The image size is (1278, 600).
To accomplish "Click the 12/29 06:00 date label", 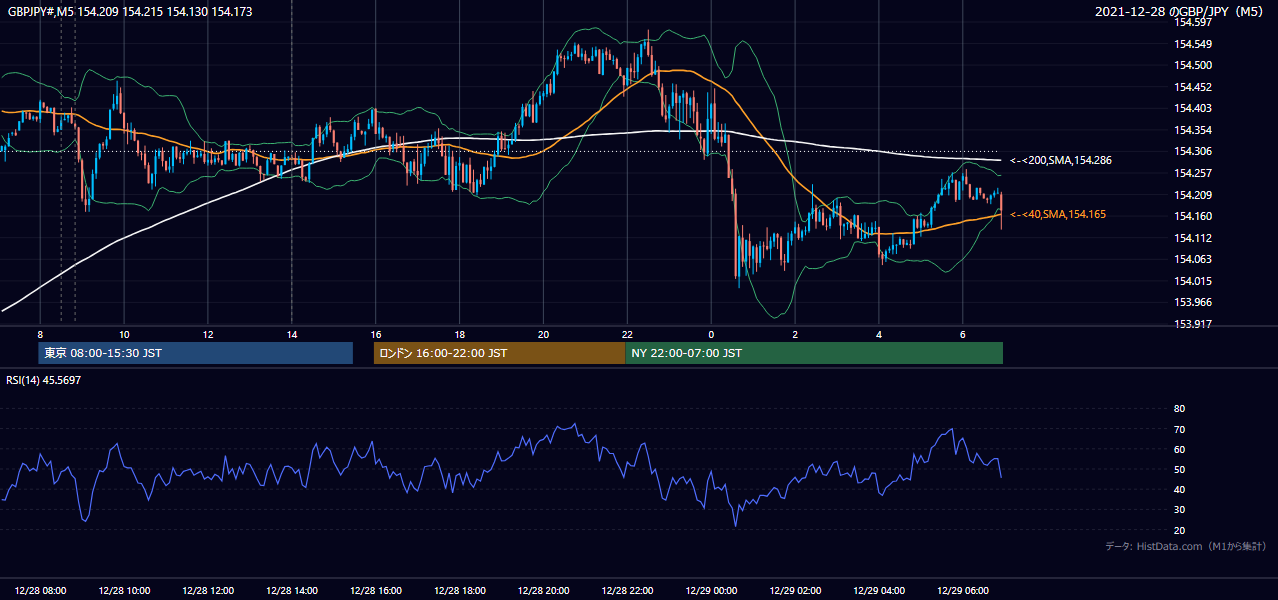I will (x=964, y=590).
